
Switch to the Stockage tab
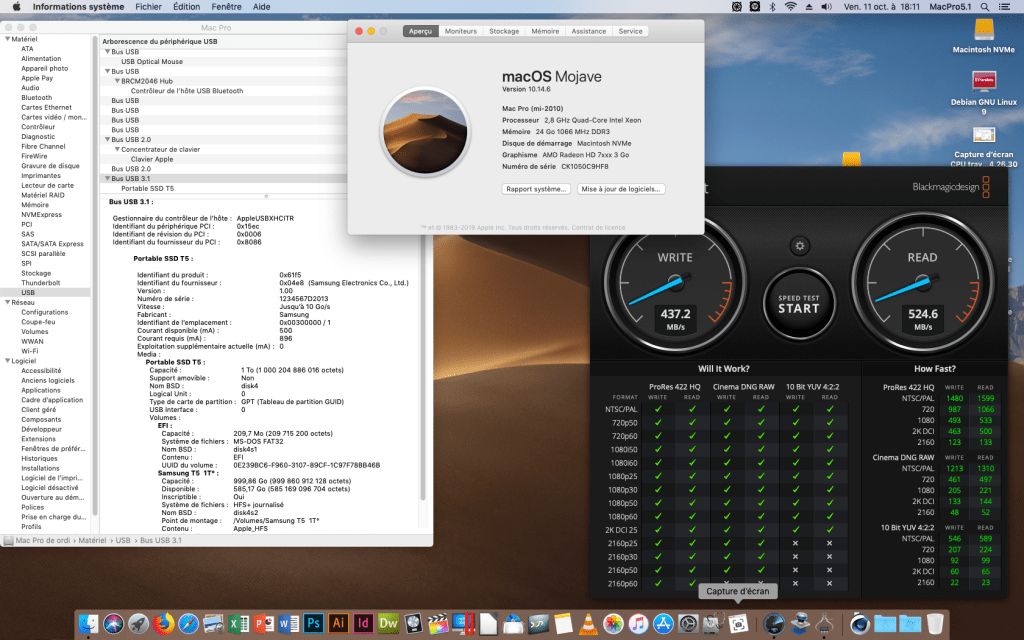(504, 31)
